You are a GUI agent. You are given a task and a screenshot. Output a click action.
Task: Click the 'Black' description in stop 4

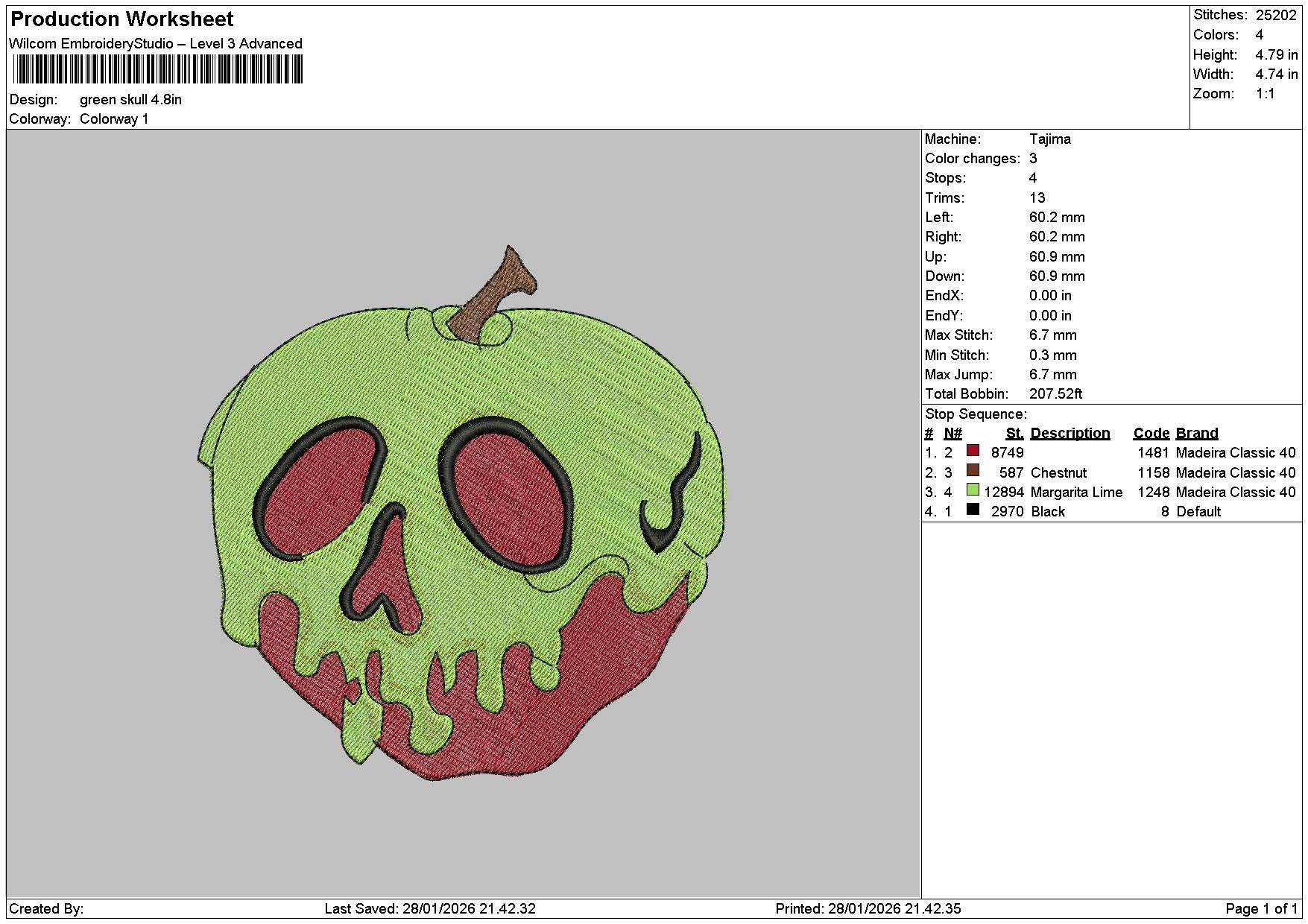1047,511
